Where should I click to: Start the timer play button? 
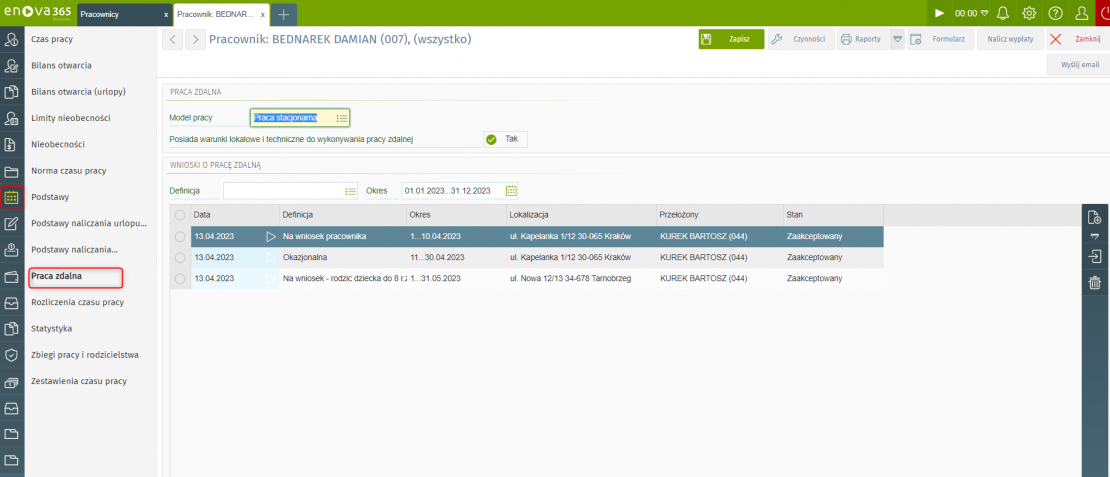pos(938,14)
